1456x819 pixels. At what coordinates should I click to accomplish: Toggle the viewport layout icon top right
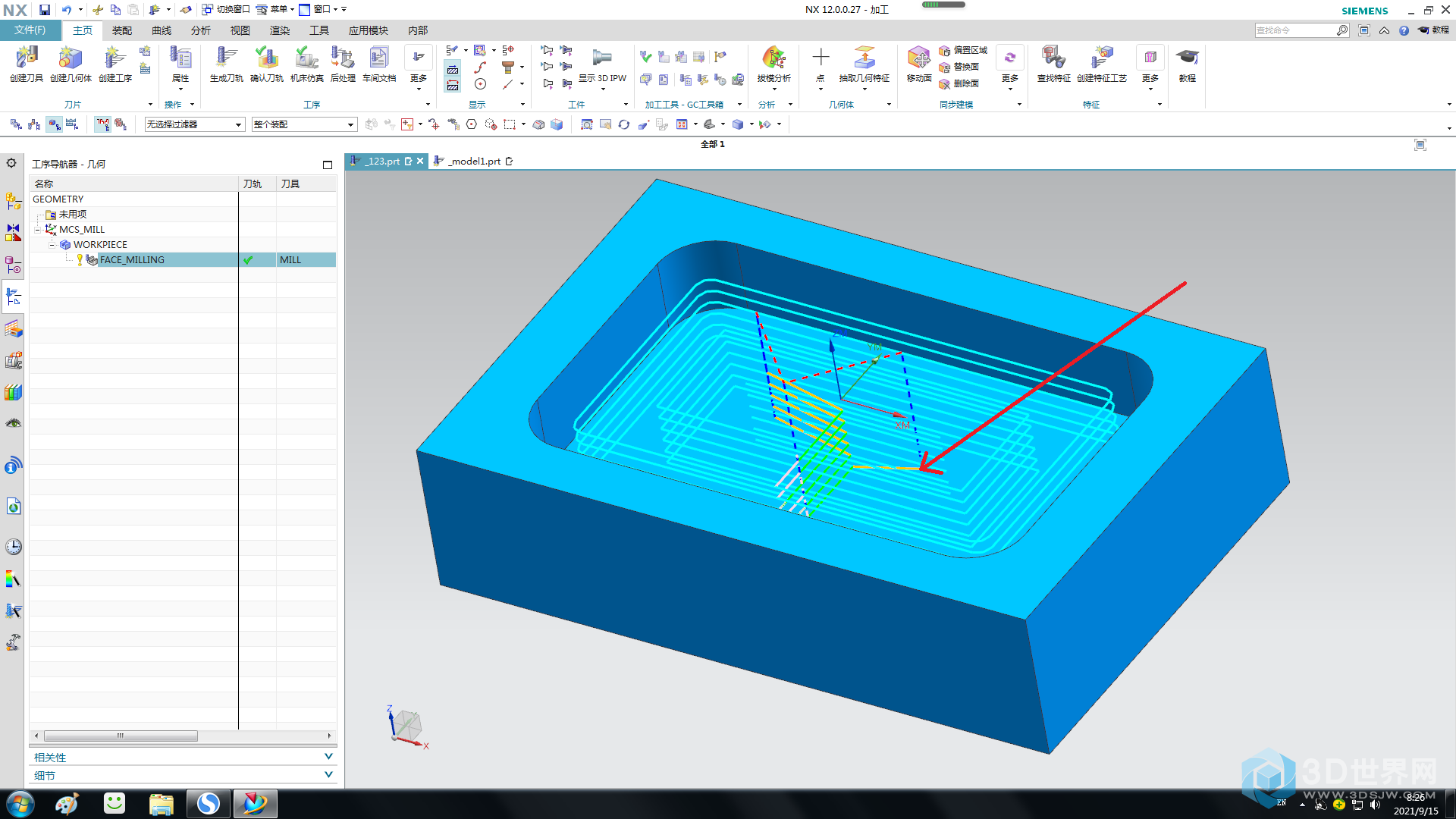coord(1420,145)
